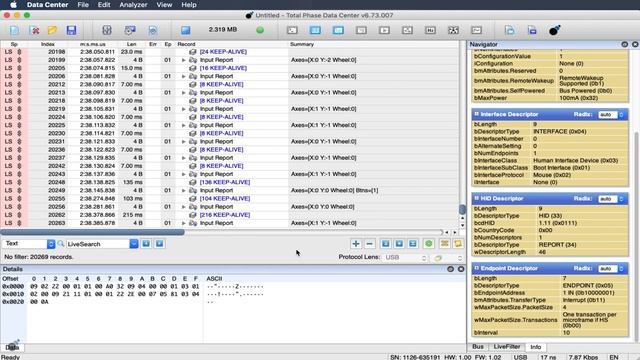The image size is (640, 360).
Task: Click the green circle icon in filter bar
Action: click(x=429, y=244)
